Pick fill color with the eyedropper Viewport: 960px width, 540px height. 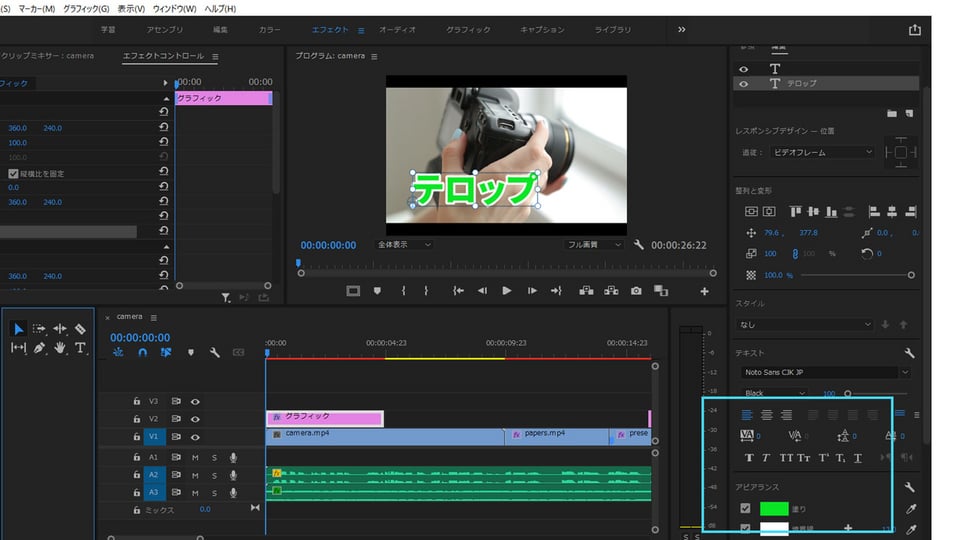click(910, 509)
